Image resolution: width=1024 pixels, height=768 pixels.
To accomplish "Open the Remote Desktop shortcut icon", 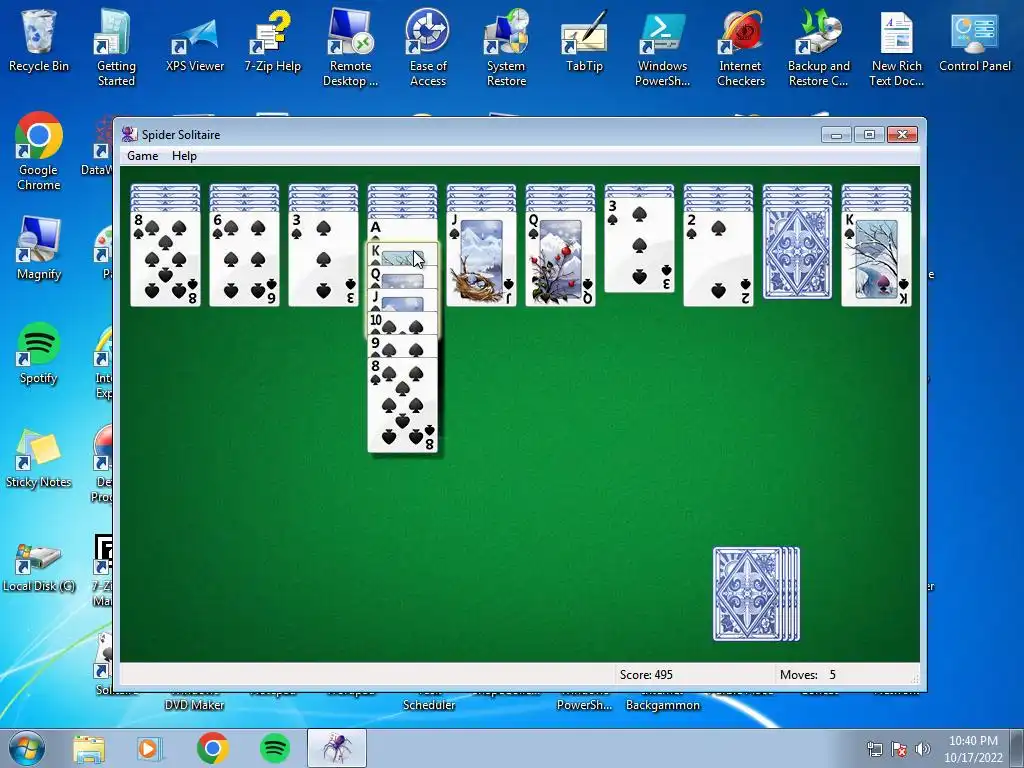I will (351, 47).
